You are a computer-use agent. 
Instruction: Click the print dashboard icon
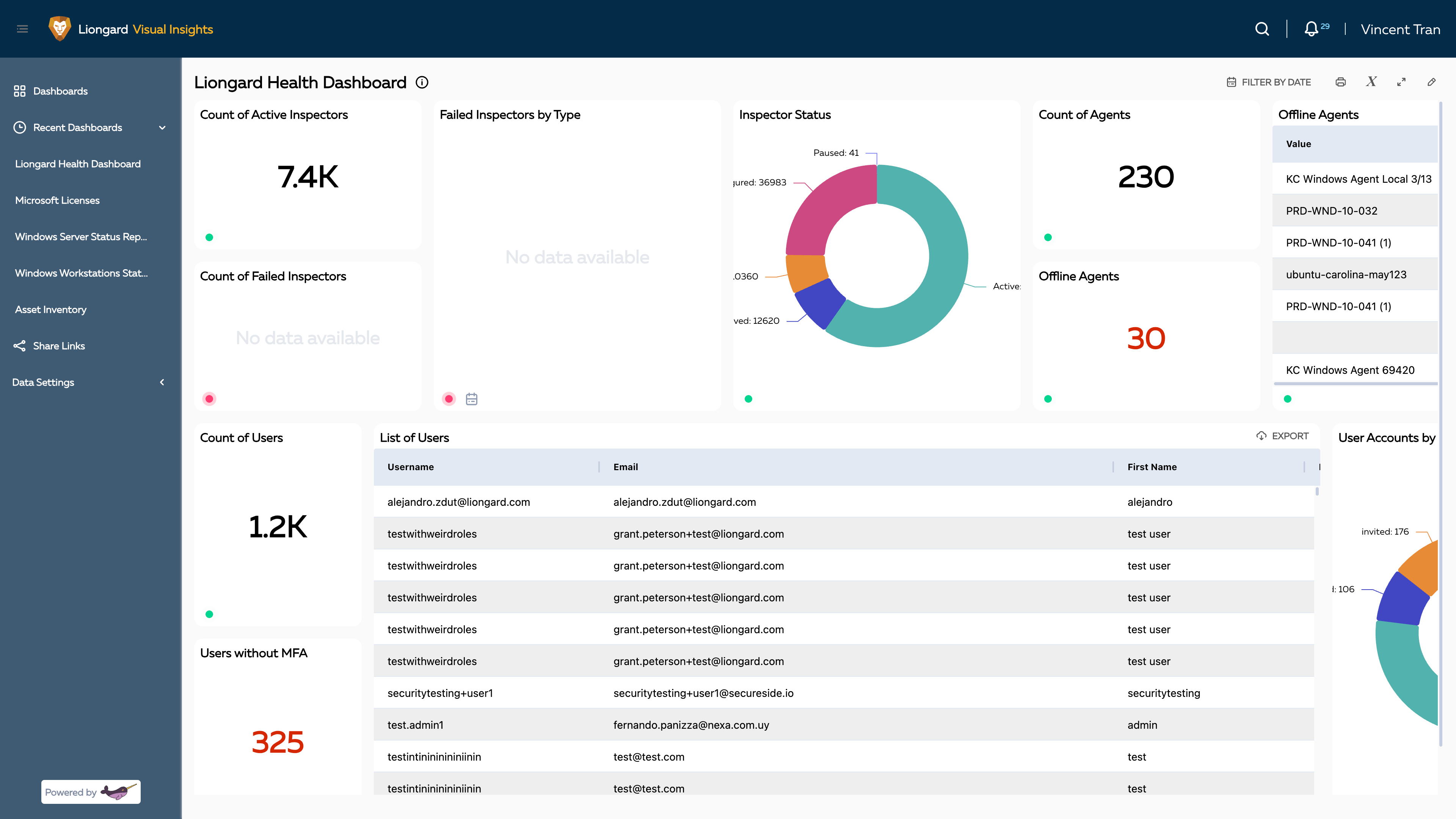coord(1340,82)
